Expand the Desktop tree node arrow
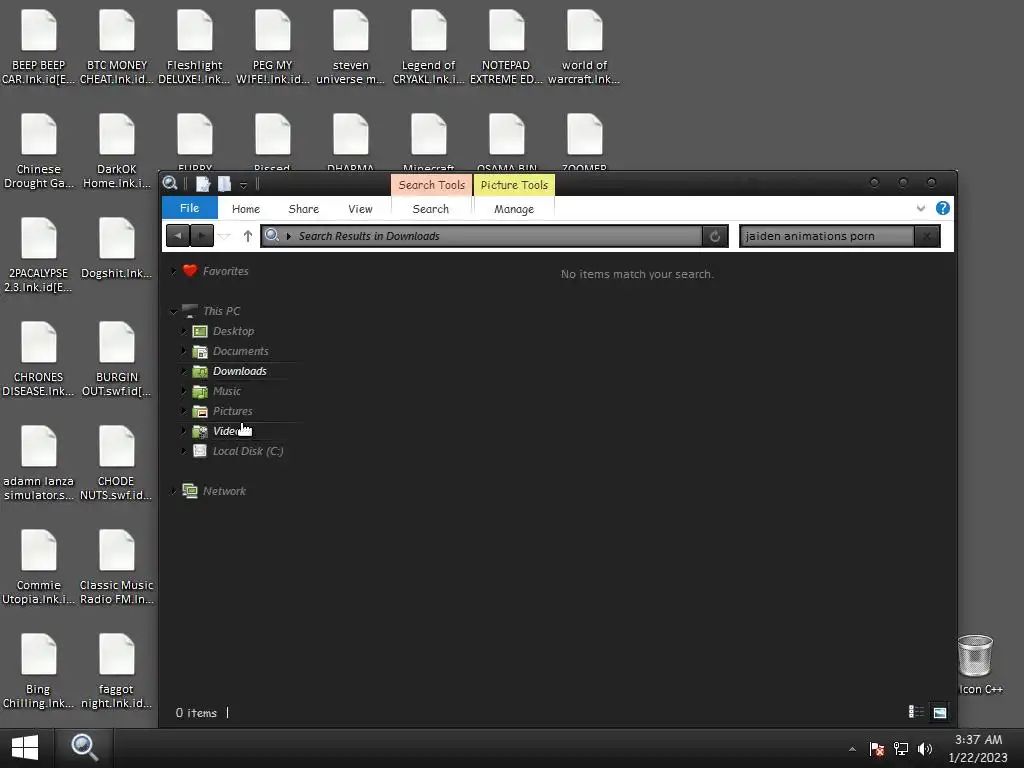 pyautogui.click(x=184, y=331)
